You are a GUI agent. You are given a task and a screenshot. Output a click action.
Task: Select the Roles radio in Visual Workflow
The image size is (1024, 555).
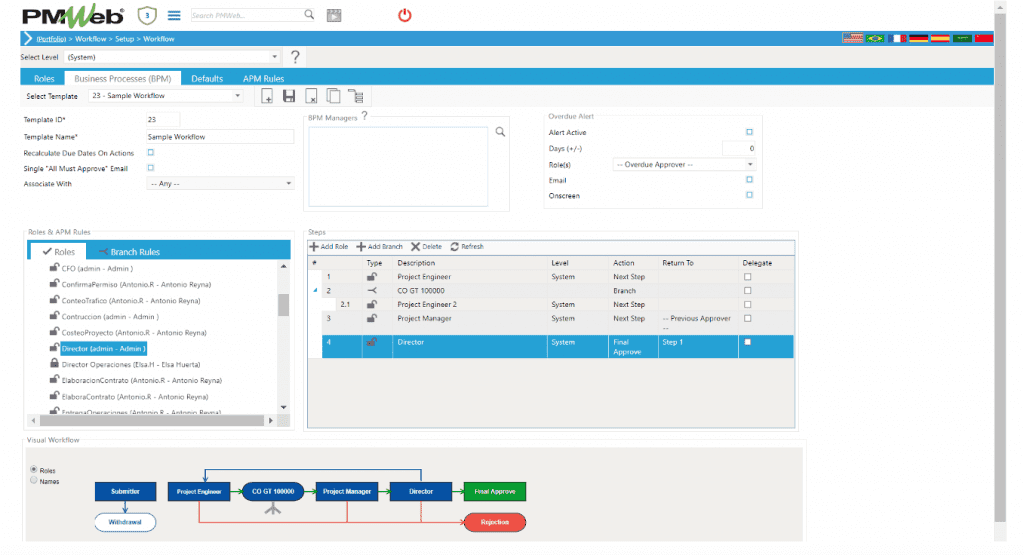(34, 469)
